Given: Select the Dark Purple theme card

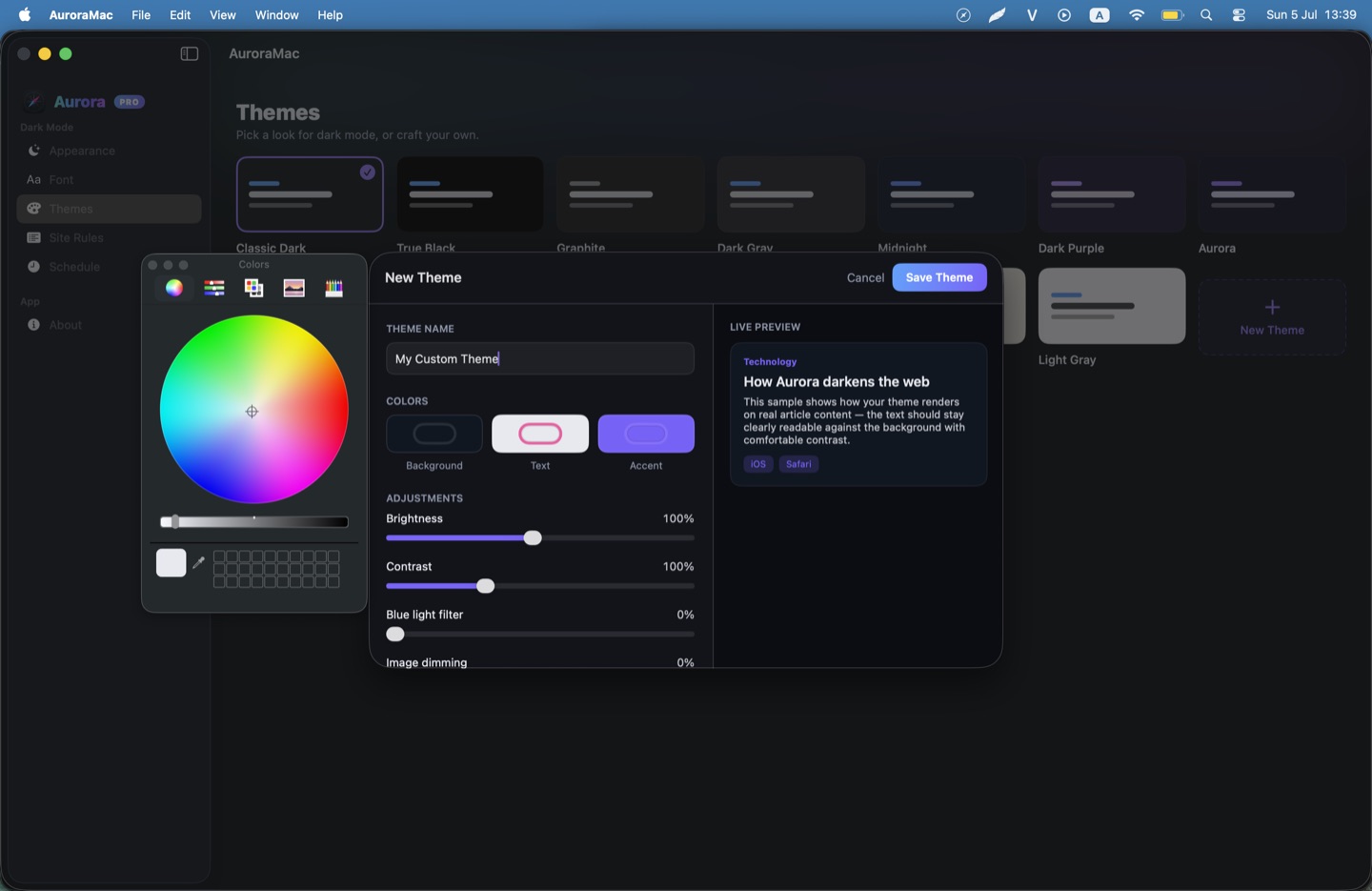Looking at the screenshot, I should click(x=1112, y=194).
